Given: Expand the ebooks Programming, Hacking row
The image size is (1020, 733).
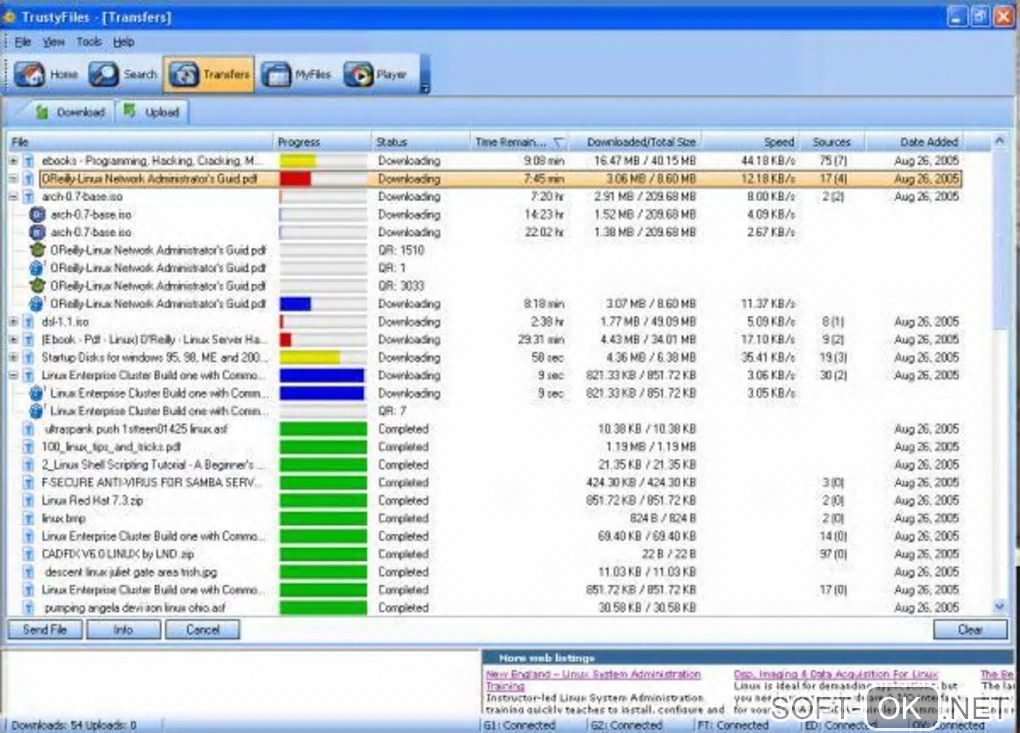Looking at the screenshot, I should pyautogui.click(x=14, y=160).
